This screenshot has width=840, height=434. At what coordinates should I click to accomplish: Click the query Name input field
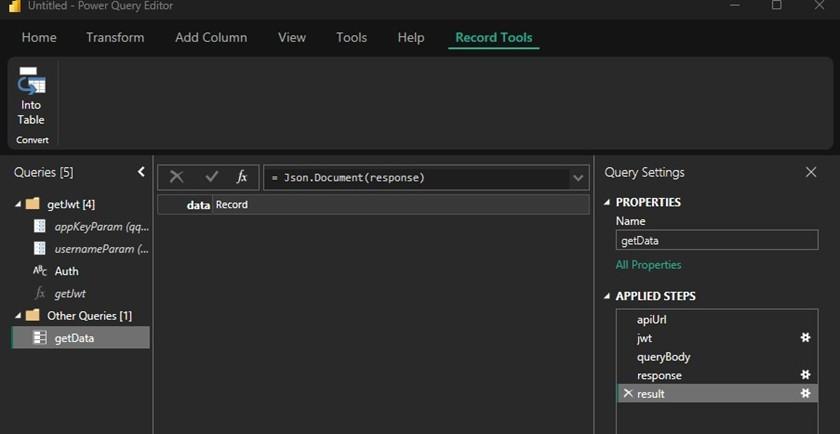pyautogui.click(x=716, y=240)
